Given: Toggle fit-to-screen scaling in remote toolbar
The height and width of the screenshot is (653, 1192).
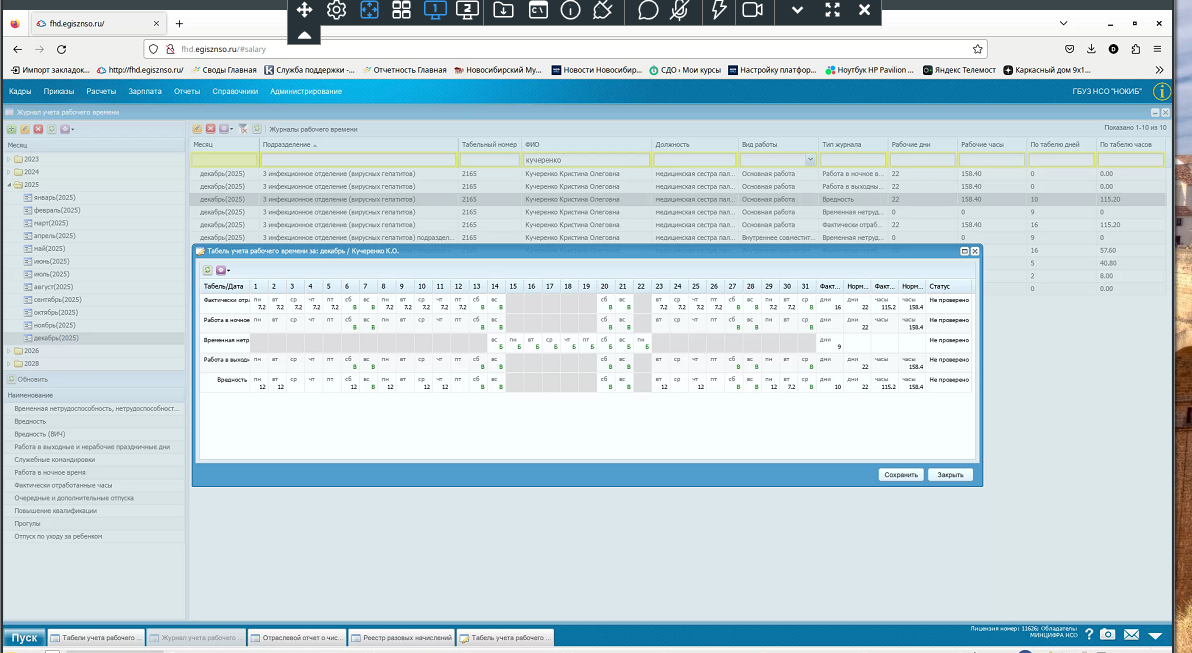Looking at the screenshot, I should [x=369, y=10].
